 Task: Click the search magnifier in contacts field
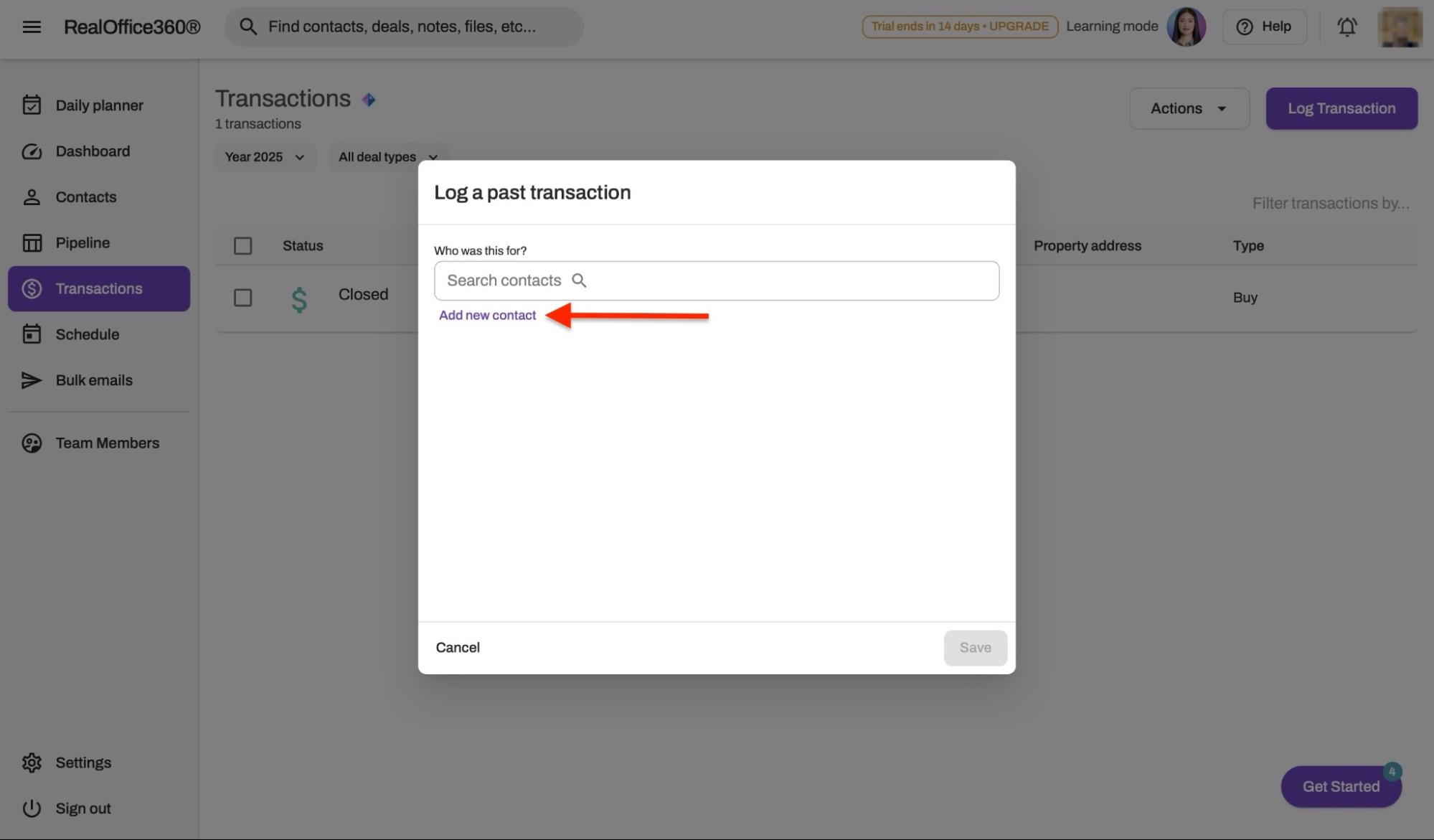click(x=579, y=280)
